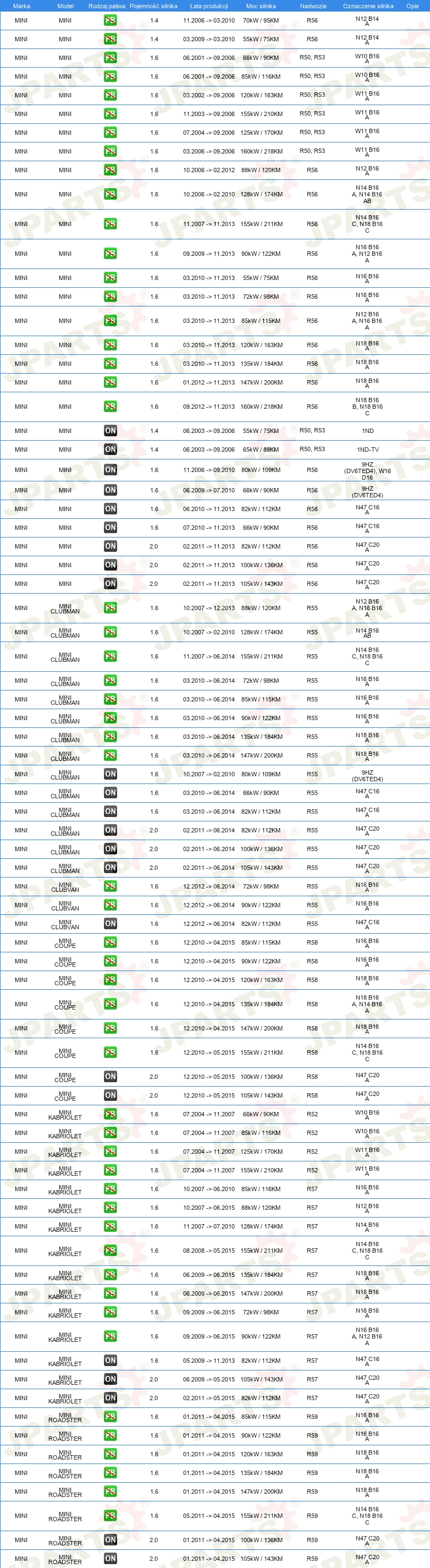Click ON icon in Roadster 105kW / 143KM row

pos(110,1559)
